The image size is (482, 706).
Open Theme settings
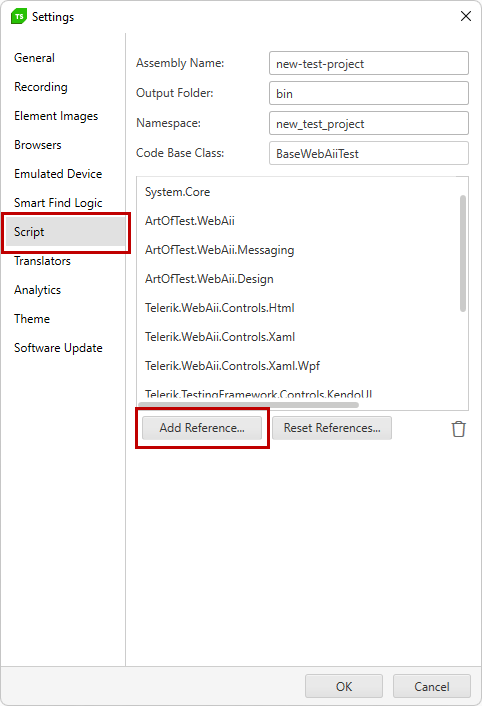(x=32, y=319)
